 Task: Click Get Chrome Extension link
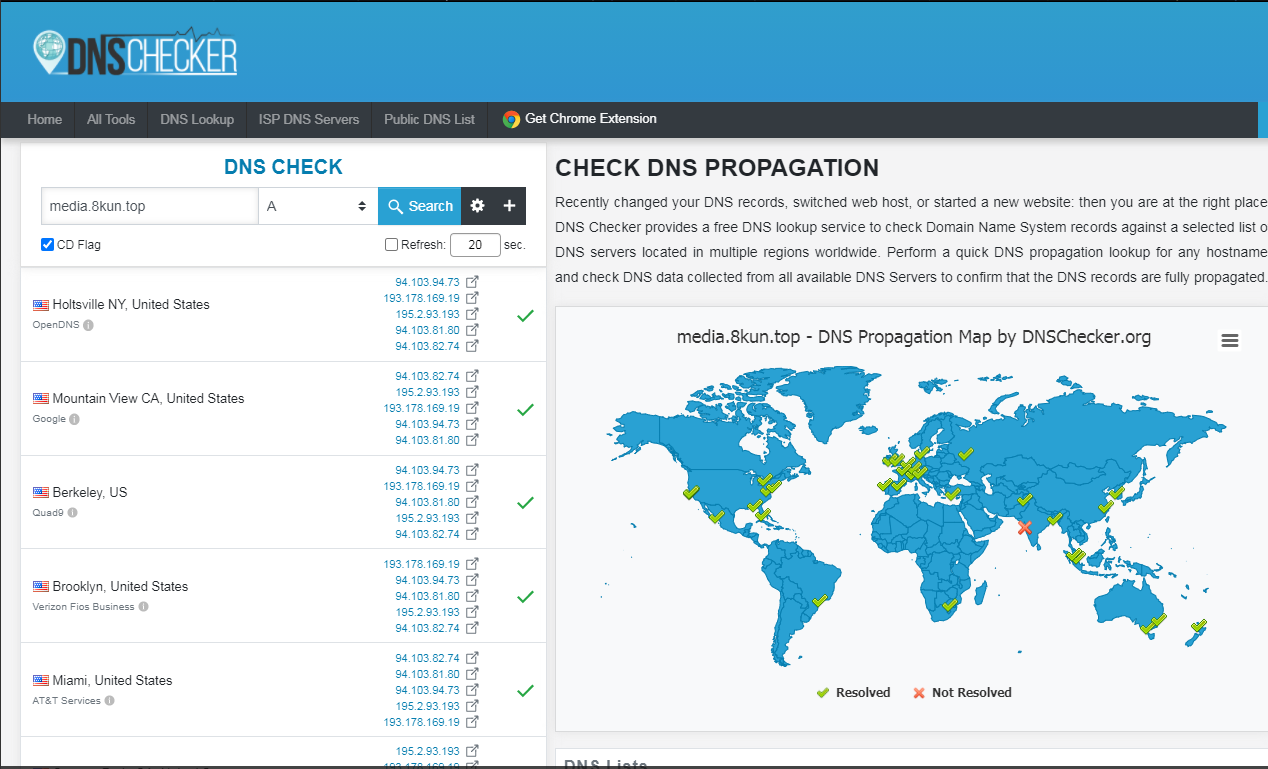591,119
